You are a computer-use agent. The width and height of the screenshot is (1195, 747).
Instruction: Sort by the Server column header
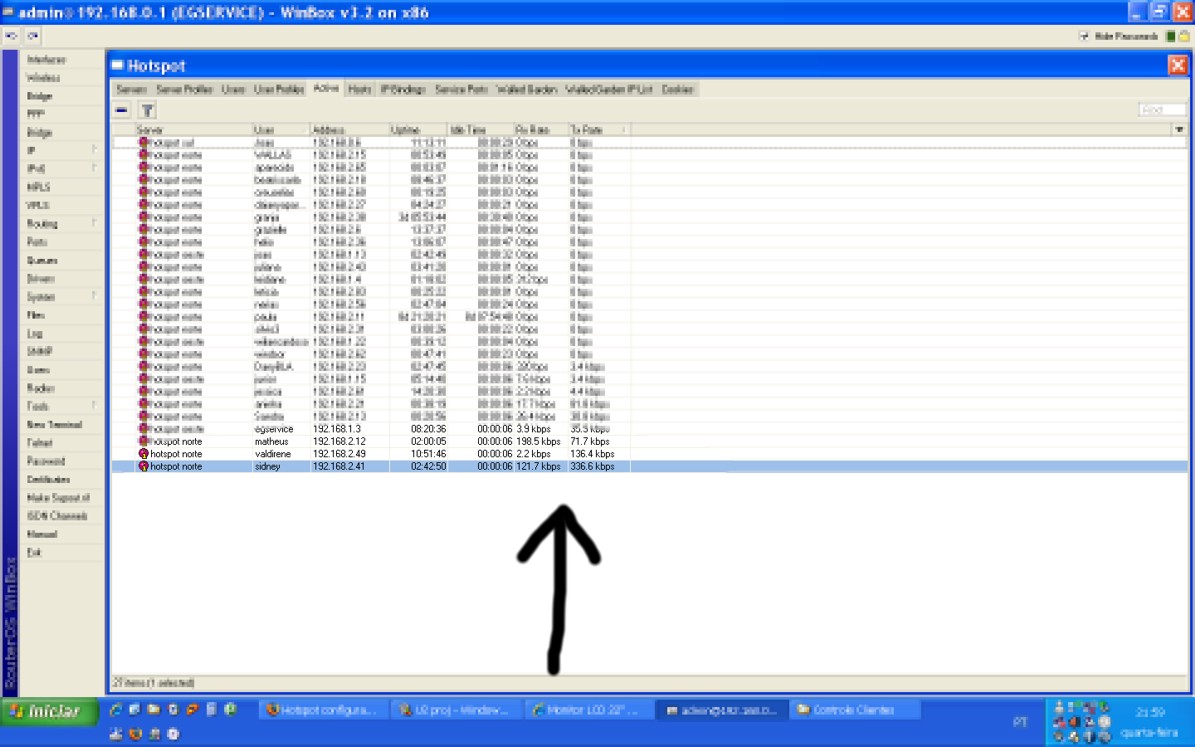(194, 130)
